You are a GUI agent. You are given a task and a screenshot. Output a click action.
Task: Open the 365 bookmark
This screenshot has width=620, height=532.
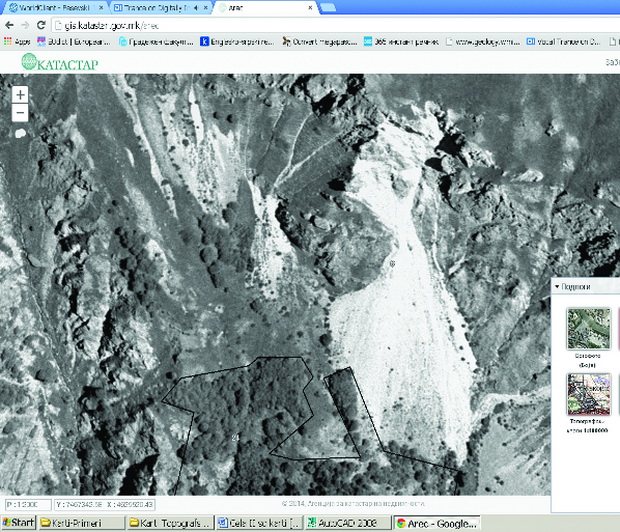[402, 42]
